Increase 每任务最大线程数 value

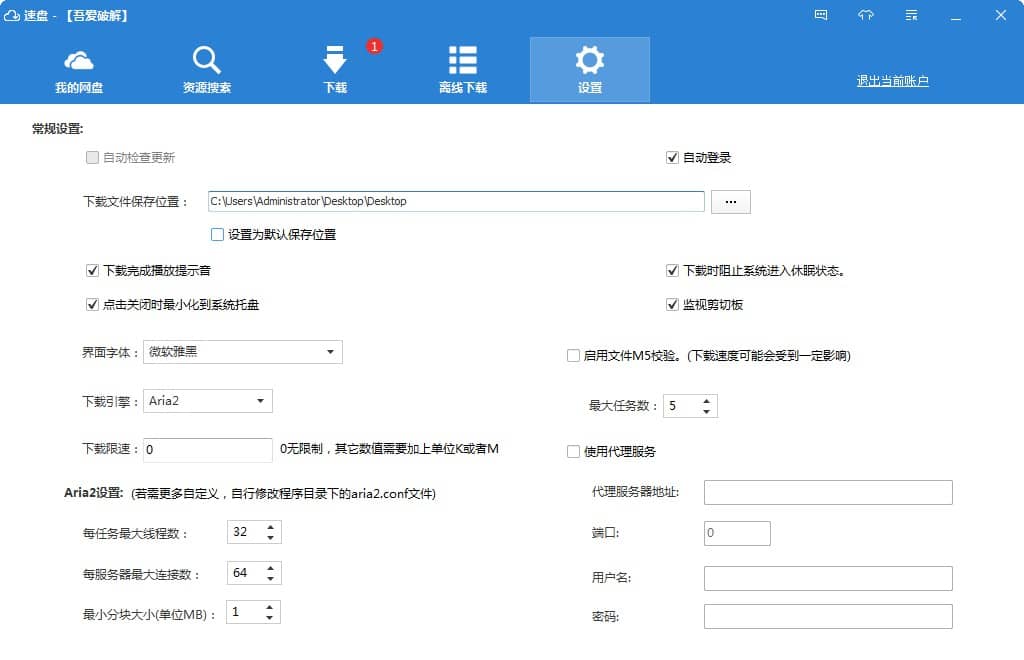pyautogui.click(x=270, y=527)
